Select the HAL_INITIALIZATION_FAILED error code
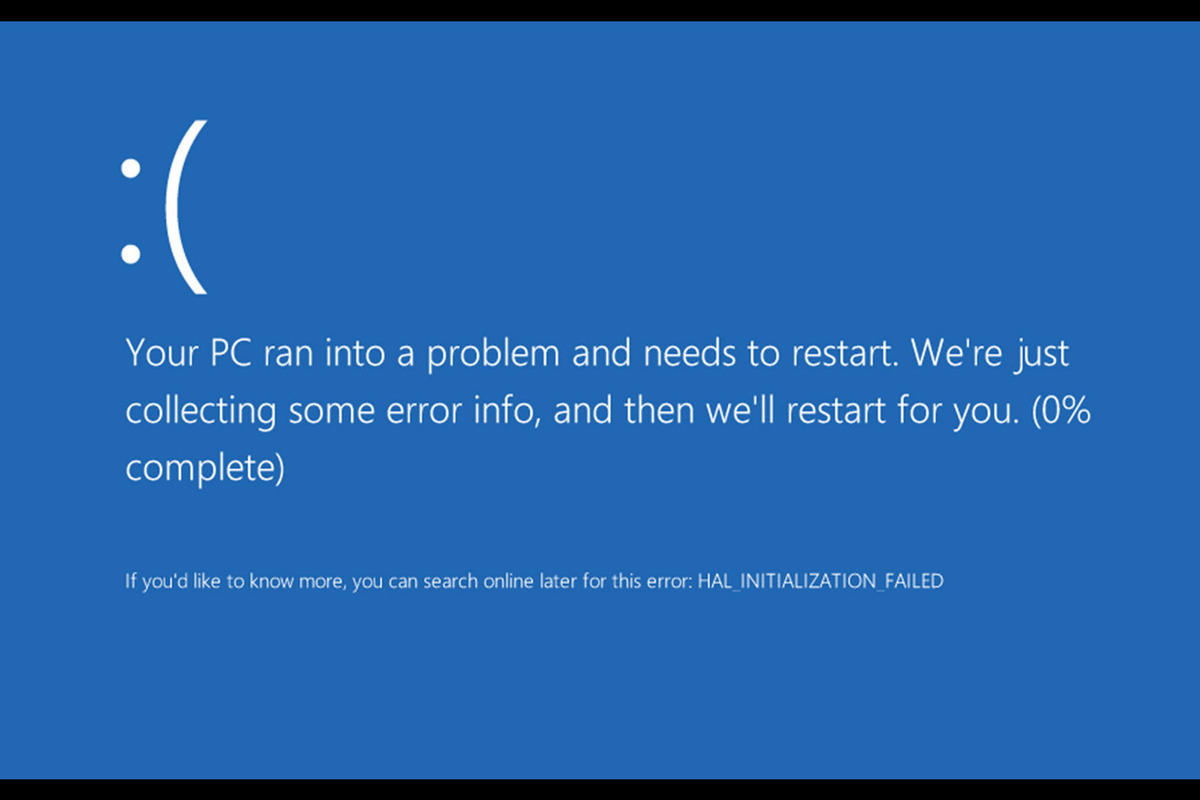Screen dimensions: 1200x800 pos(820,581)
